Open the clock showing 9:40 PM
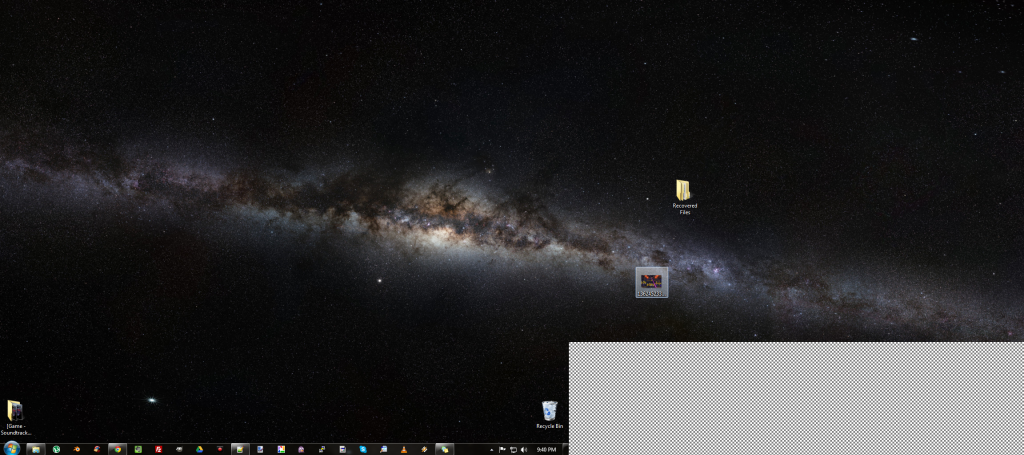 click(547, 450)
